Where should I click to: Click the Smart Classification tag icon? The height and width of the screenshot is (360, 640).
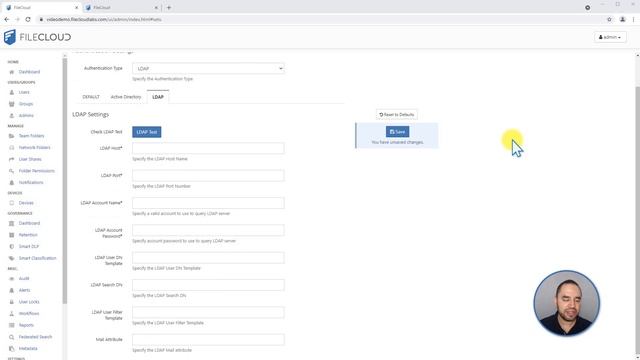(x=11, y=258)
